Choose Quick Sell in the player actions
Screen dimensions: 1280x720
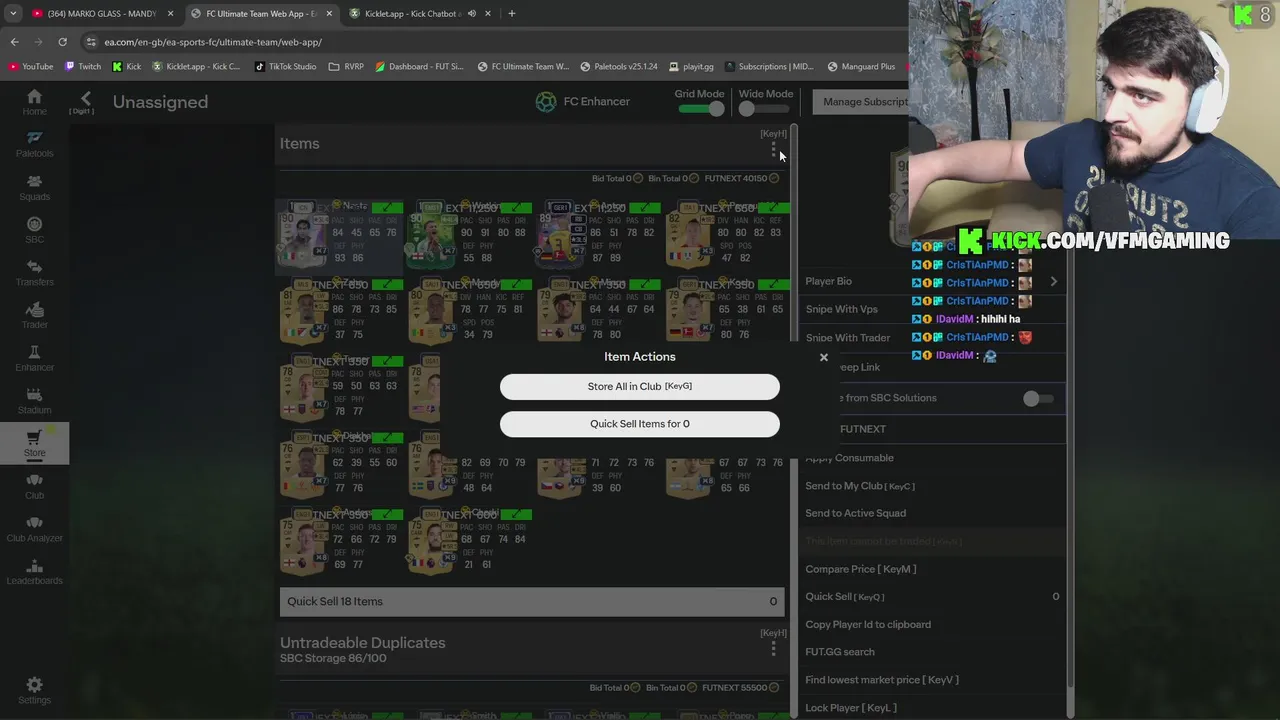click(x=845, y=596)
